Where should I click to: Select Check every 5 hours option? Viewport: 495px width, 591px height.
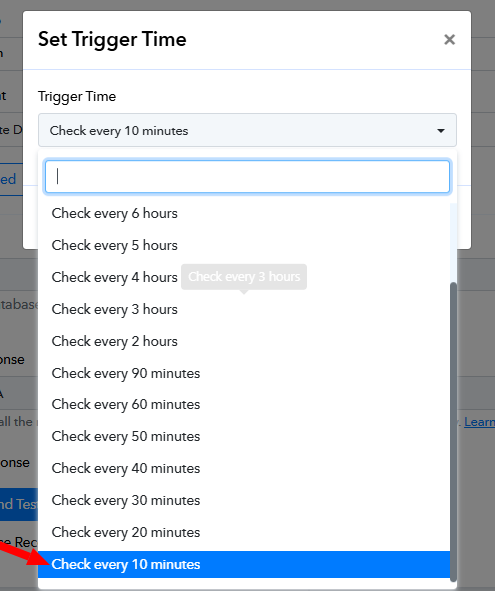click(x=244, y=245)
